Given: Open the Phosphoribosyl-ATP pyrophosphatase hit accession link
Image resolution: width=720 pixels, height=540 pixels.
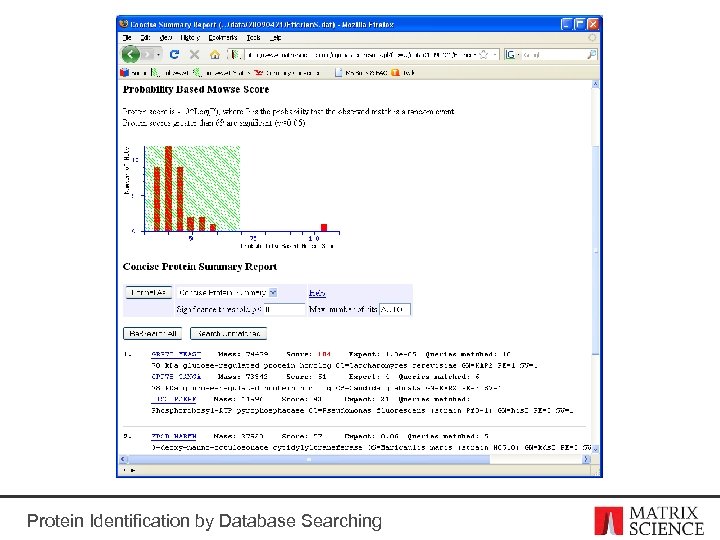Looking at the screenshot, I should [x=174, y=399].
